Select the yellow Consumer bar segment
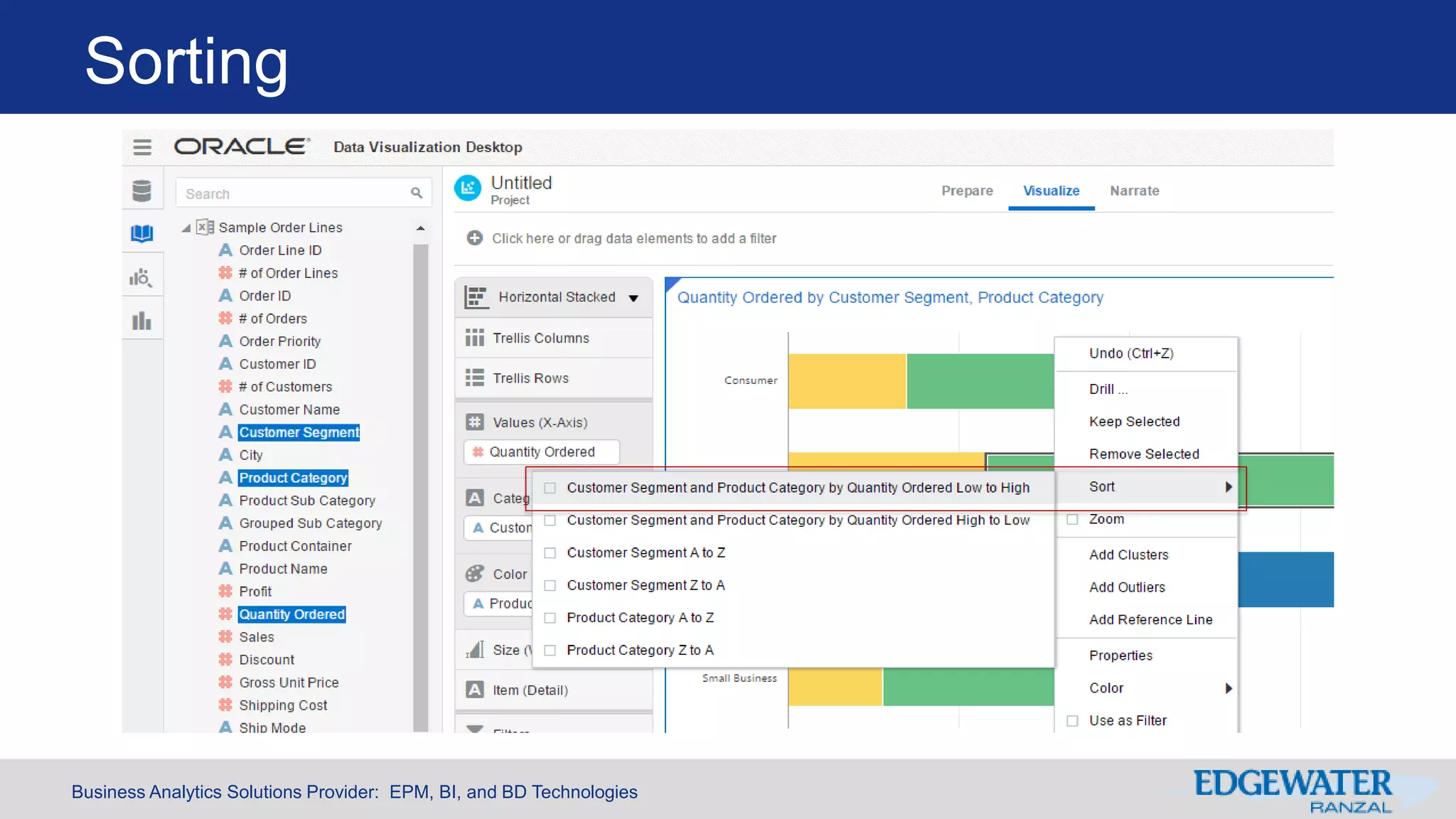 [x=847, y=381]
